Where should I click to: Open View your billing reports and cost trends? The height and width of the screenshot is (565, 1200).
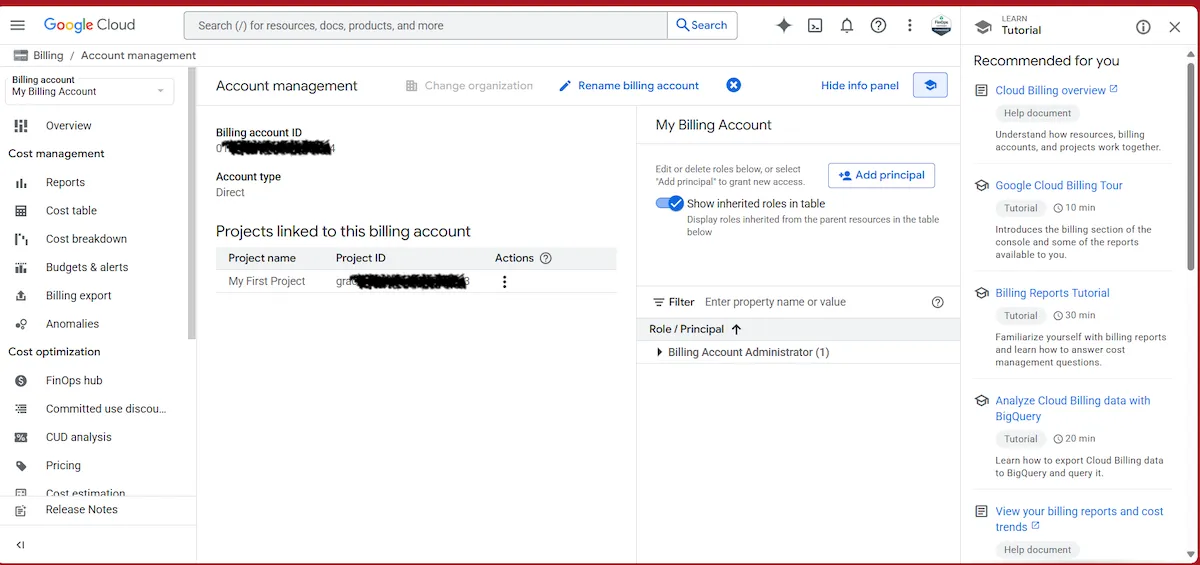pos(1079,519)
